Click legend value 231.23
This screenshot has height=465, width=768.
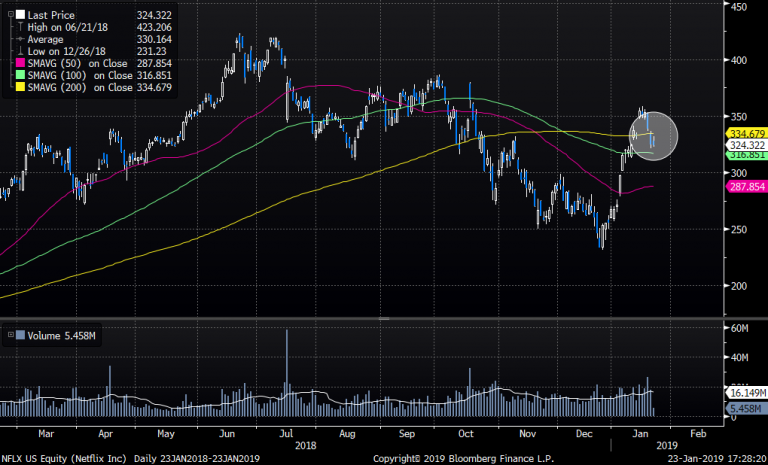[151, 51]
